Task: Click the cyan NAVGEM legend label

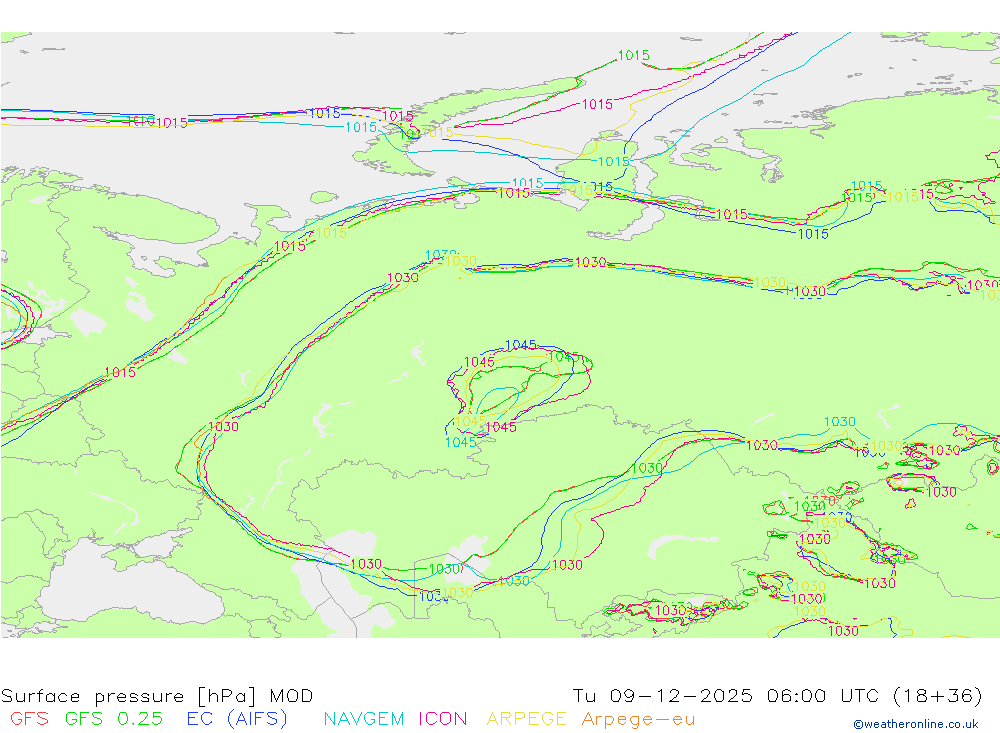Action: click(x=364, y=718)
